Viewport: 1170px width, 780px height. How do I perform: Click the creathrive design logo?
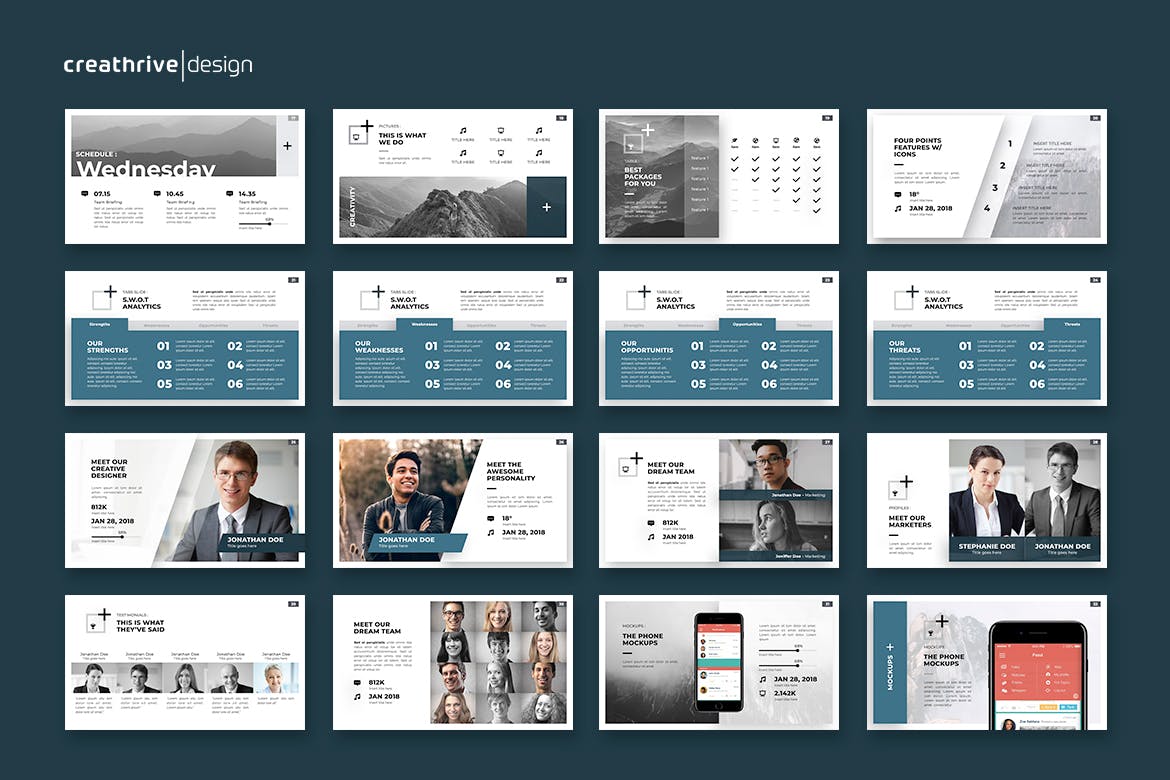(x=158, y=66)
